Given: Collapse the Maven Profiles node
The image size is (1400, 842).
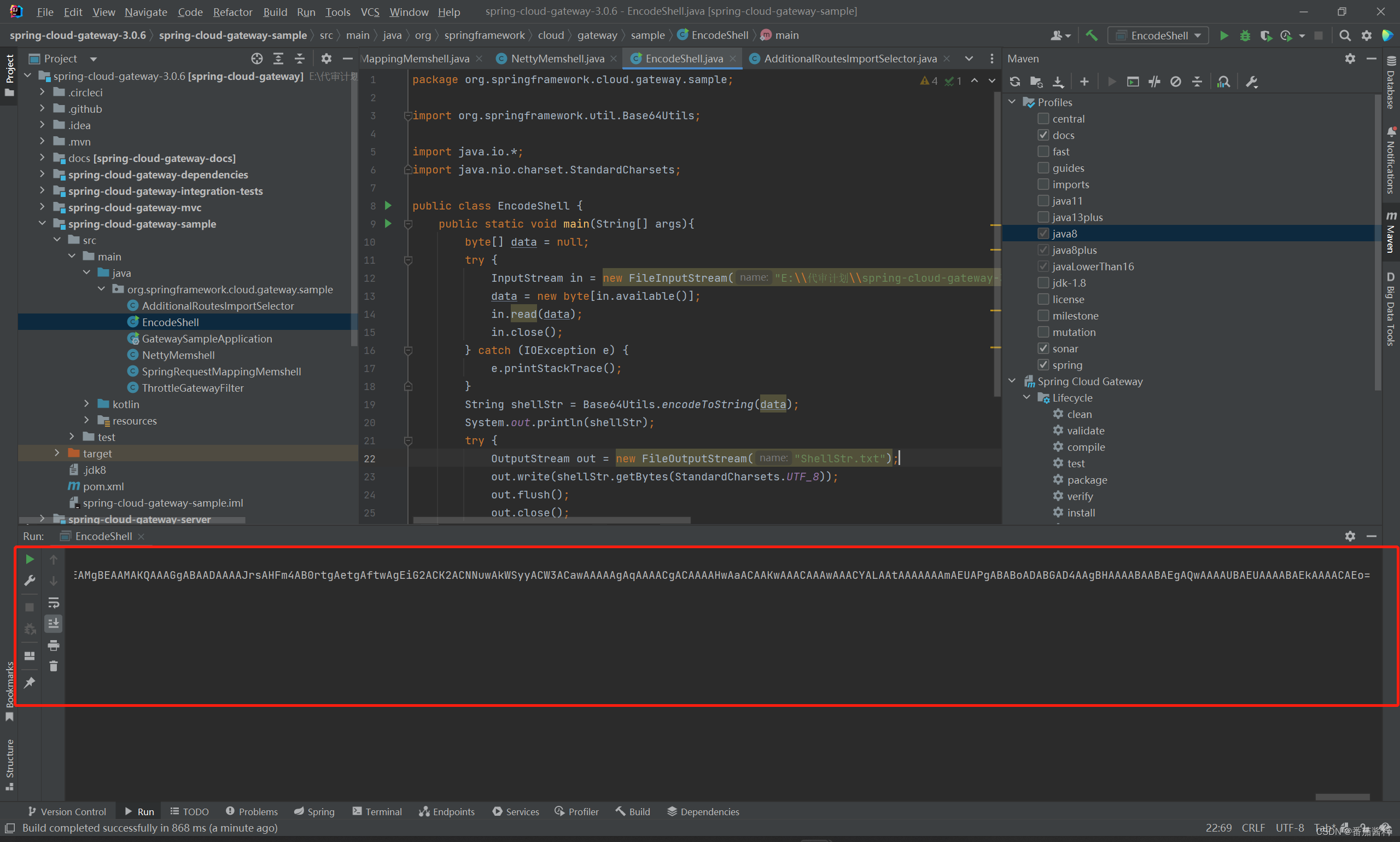Looking at the screenshot, I should [x=1012, y=102].
